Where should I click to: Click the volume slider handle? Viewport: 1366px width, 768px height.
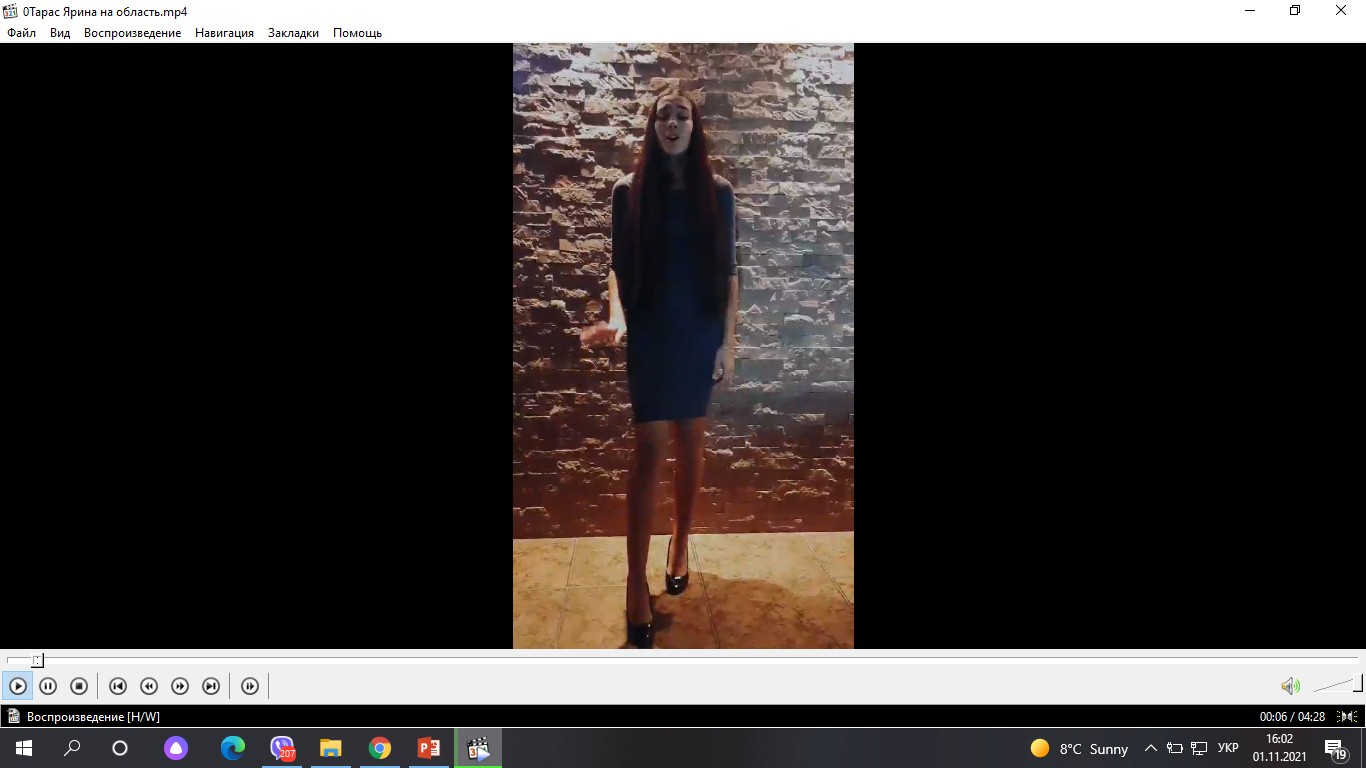pyautogui.click(x=1357, y=685)
